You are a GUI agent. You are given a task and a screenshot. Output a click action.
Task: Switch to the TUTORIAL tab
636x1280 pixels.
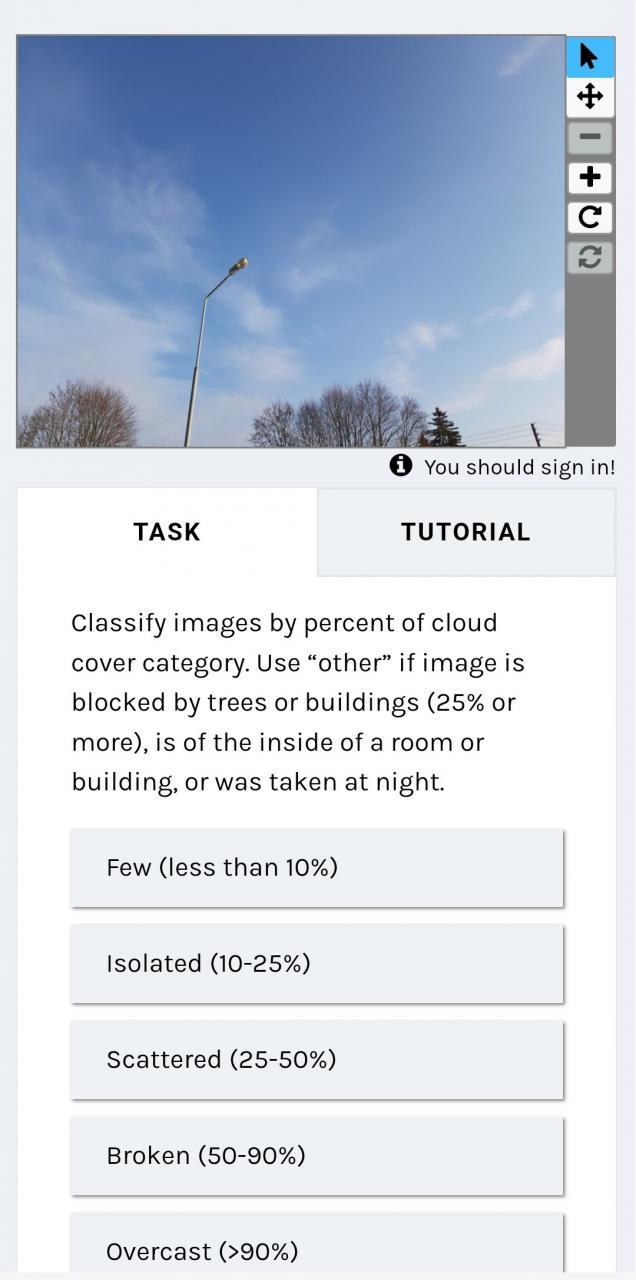(466, 532)
